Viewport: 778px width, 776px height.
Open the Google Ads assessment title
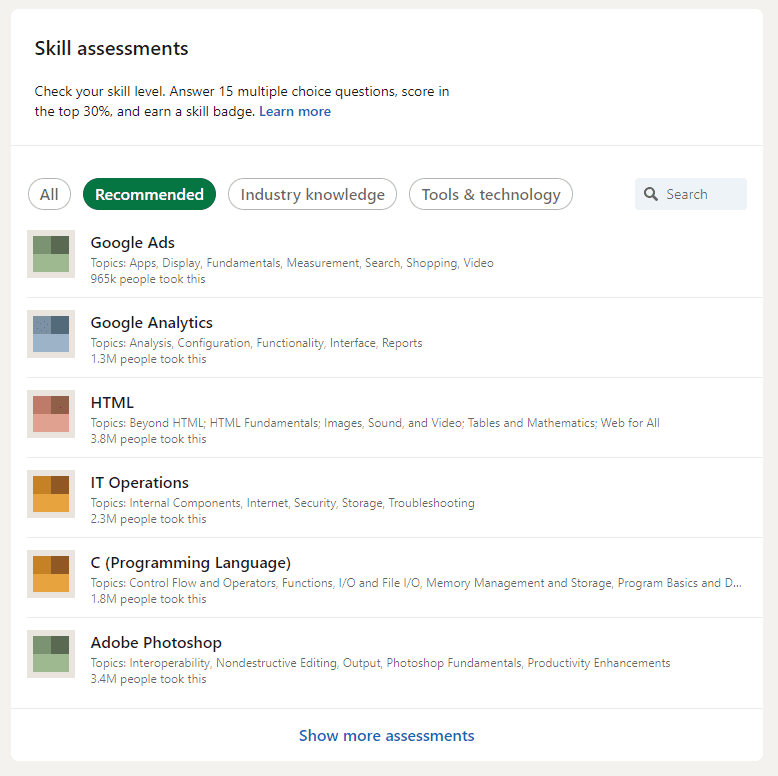[132, 243]
